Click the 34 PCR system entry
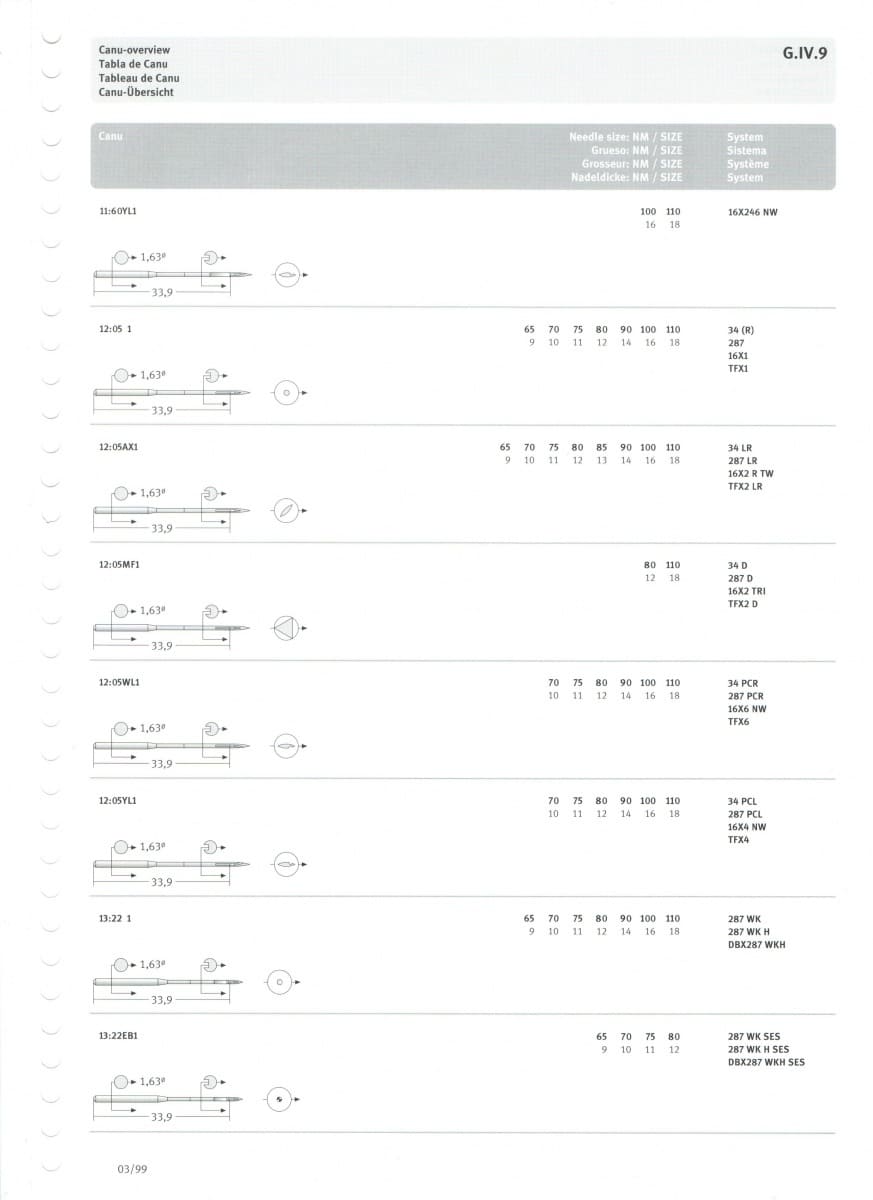Image resolution: width=873 pixels, height=1200 pixels. point(745,683)
